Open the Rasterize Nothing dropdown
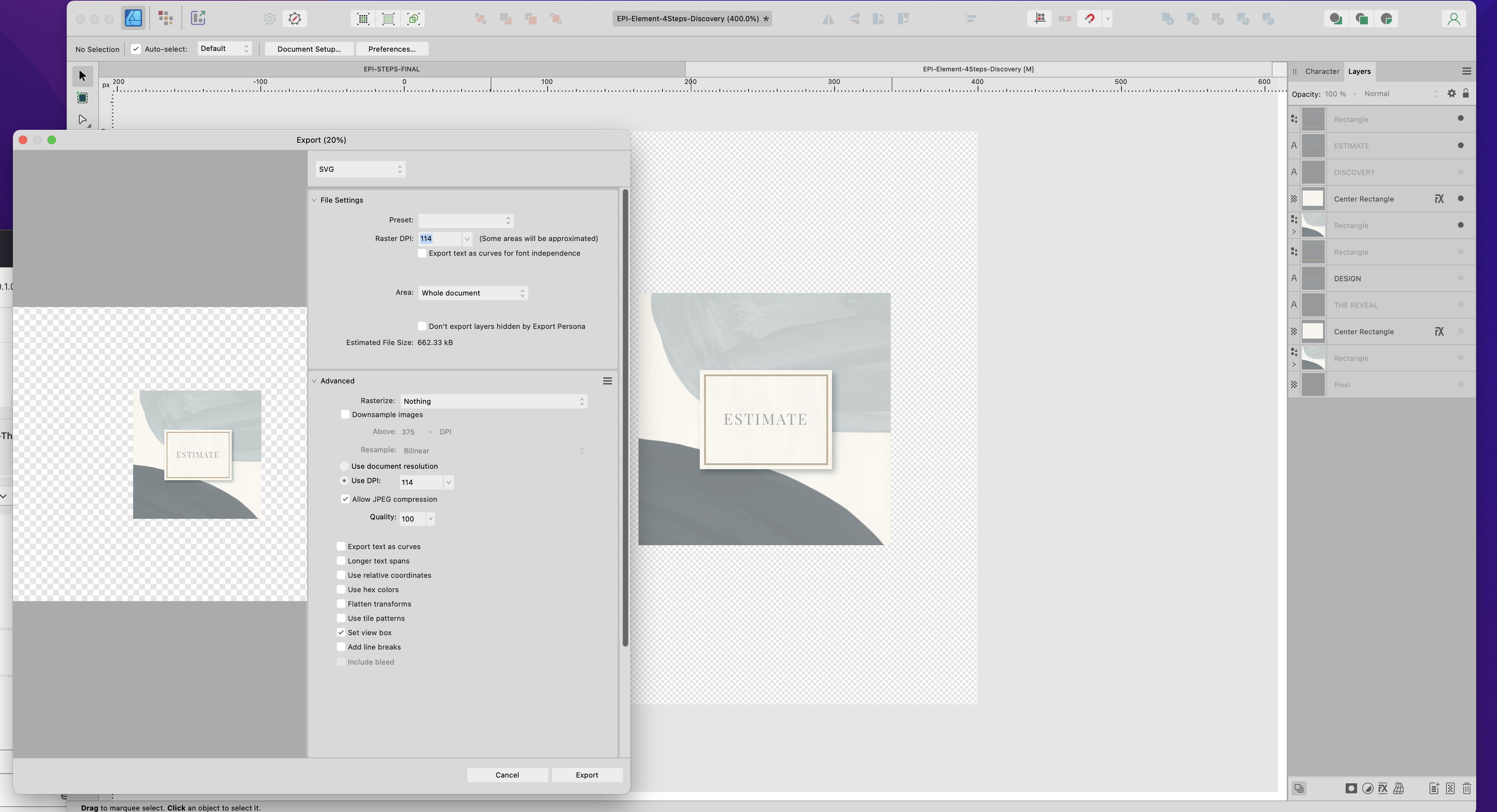Screen dimensions: 1497x812 [x=494, y=402]
